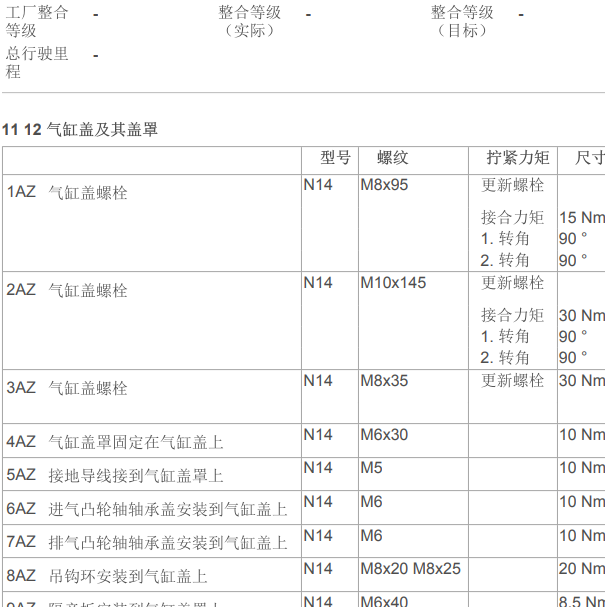Click 'M6' thread in the 7AZ row

pos(371,536)
